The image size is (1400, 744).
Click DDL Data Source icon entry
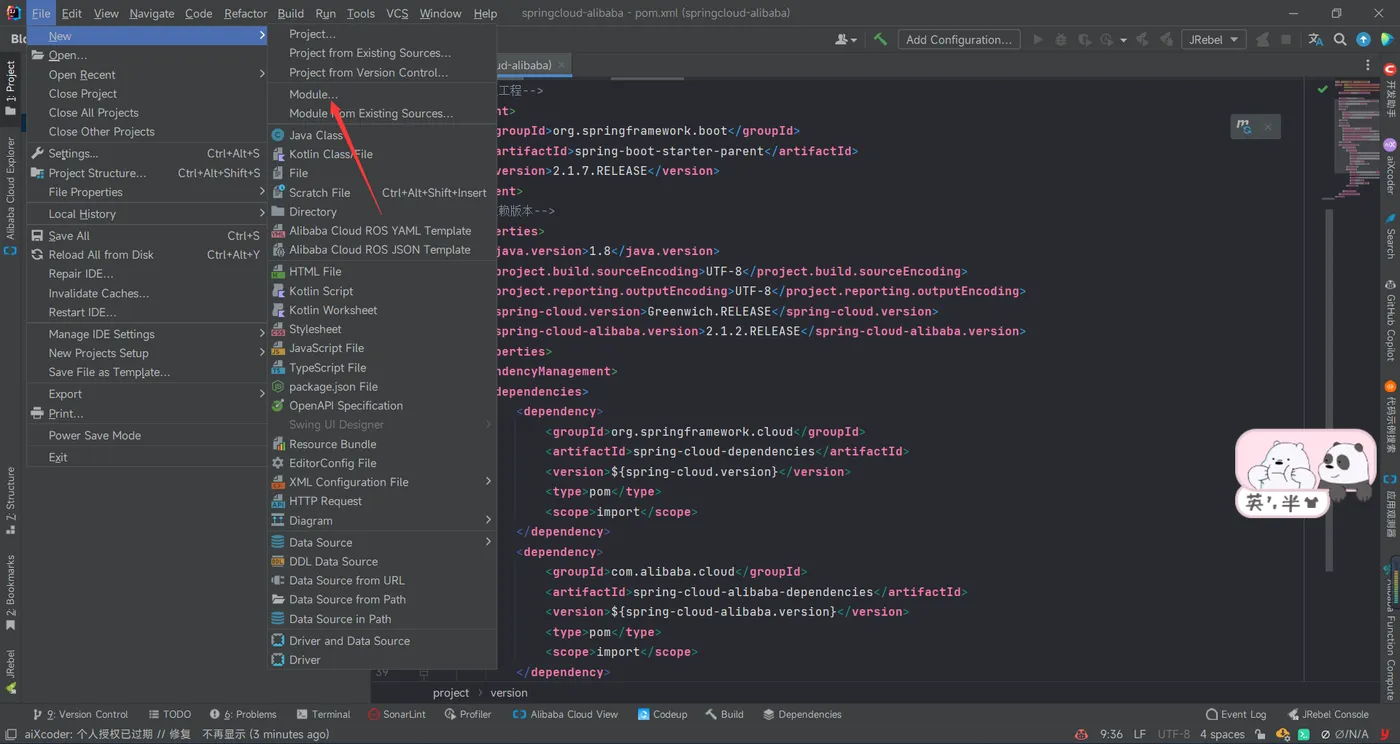(278, 561)
